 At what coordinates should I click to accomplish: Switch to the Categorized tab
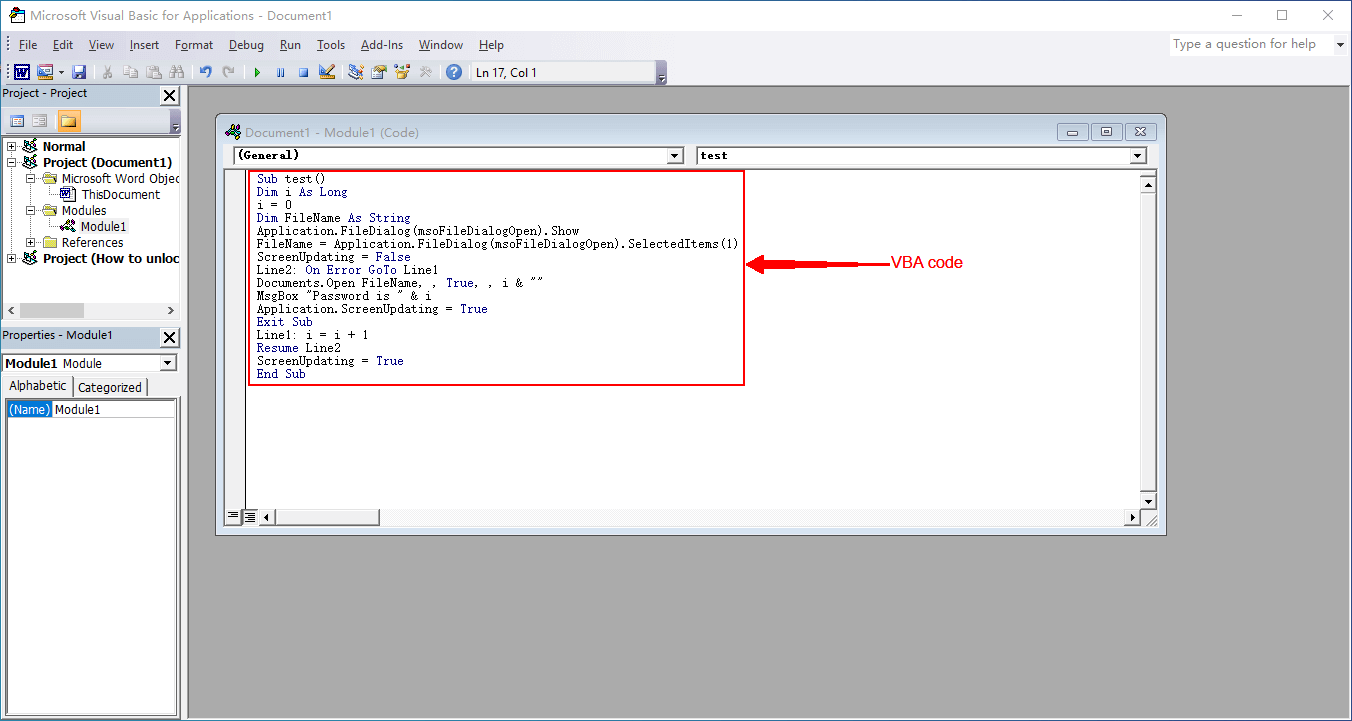coord(110,387)
